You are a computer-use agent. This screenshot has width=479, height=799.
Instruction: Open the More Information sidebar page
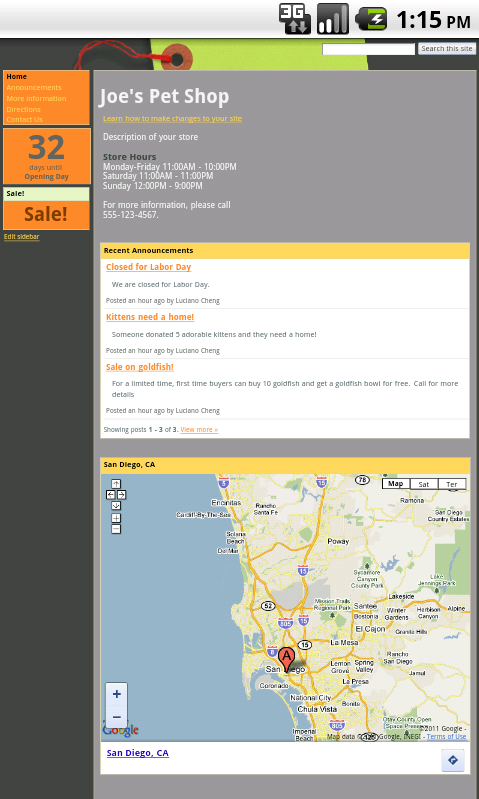pos(36,98)
